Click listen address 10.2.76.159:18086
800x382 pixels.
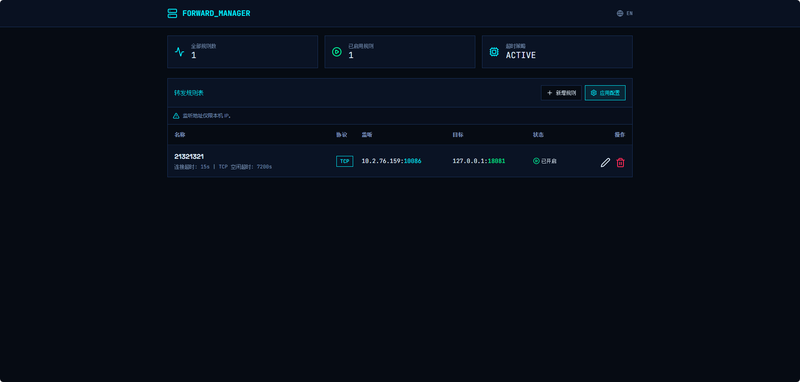[391, 161]
